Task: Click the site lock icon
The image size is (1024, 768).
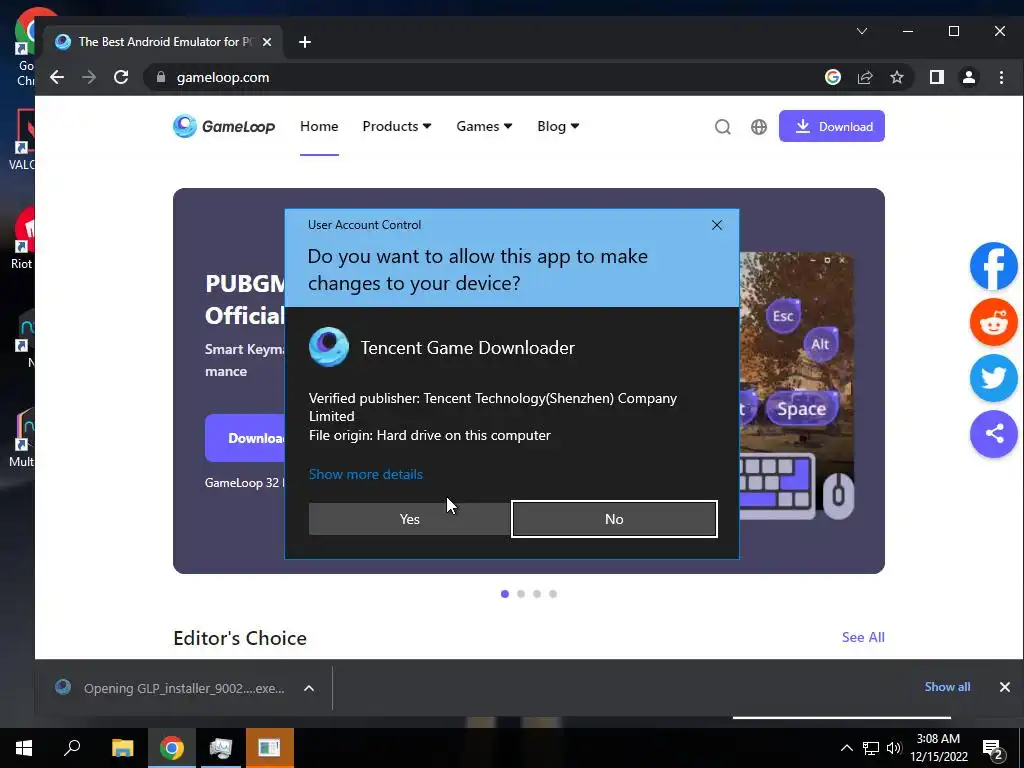Action: (x=161, y=77)
